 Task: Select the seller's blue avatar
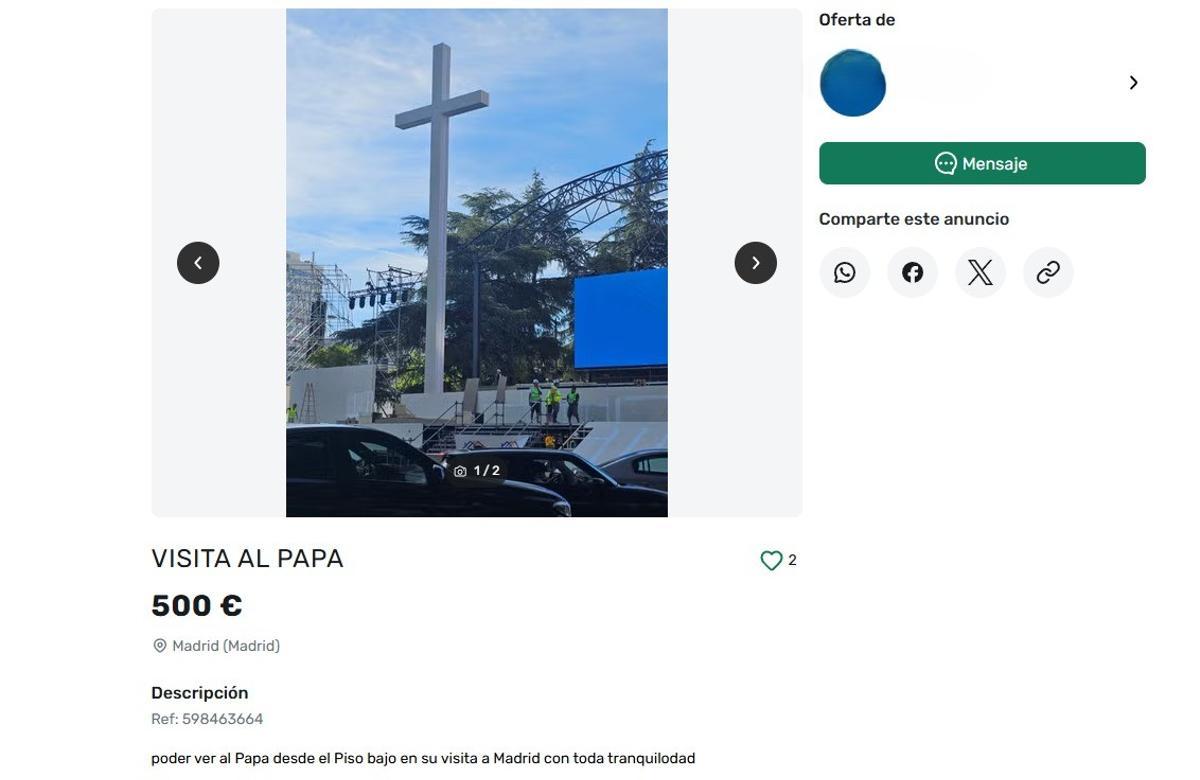(x=852, y=83)
